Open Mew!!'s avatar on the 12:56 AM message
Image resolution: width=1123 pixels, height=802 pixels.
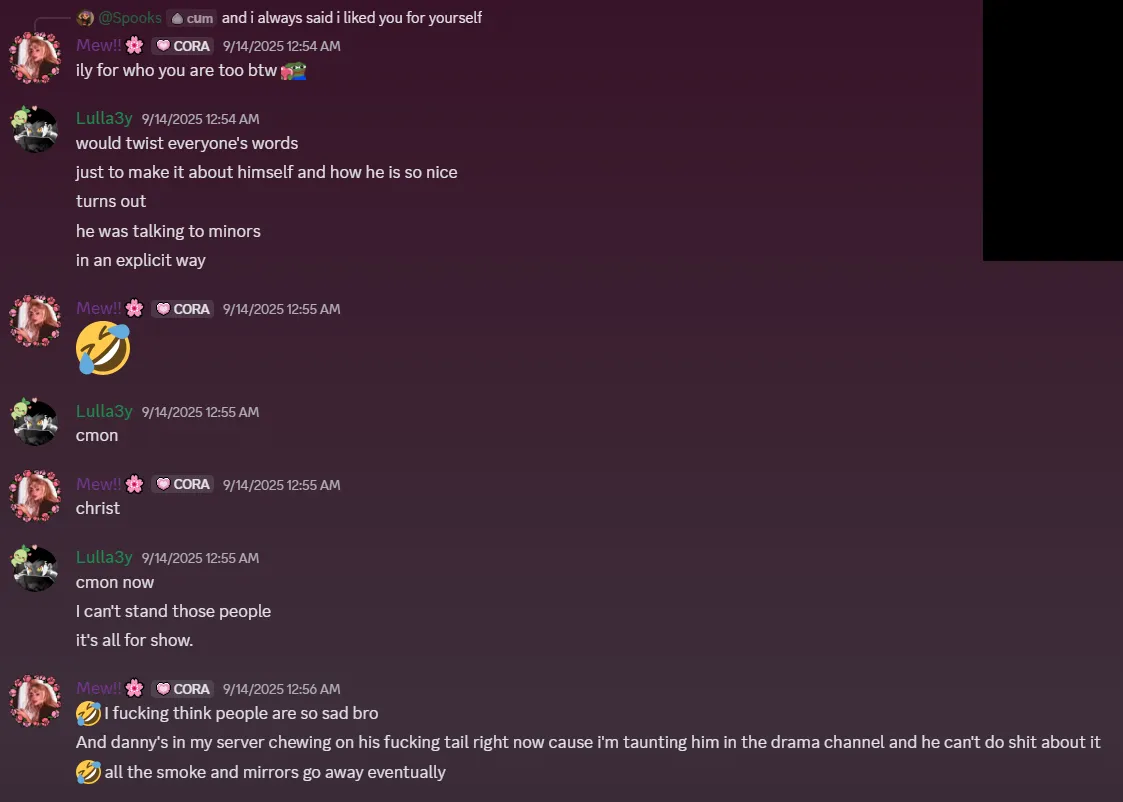(x=35, y=700)
